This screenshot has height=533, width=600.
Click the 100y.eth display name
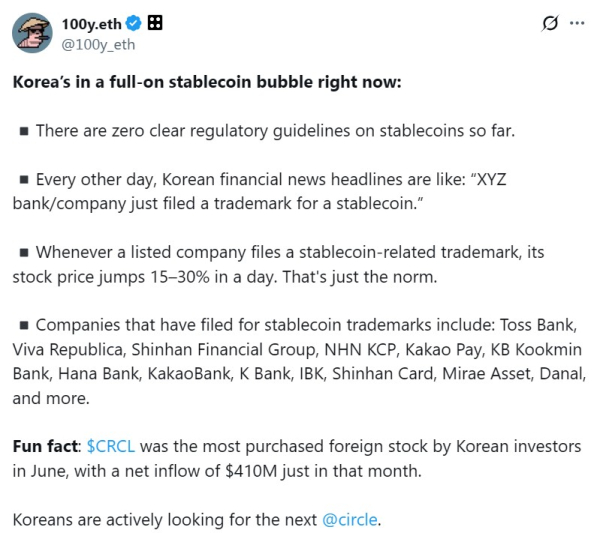(89, 23)
